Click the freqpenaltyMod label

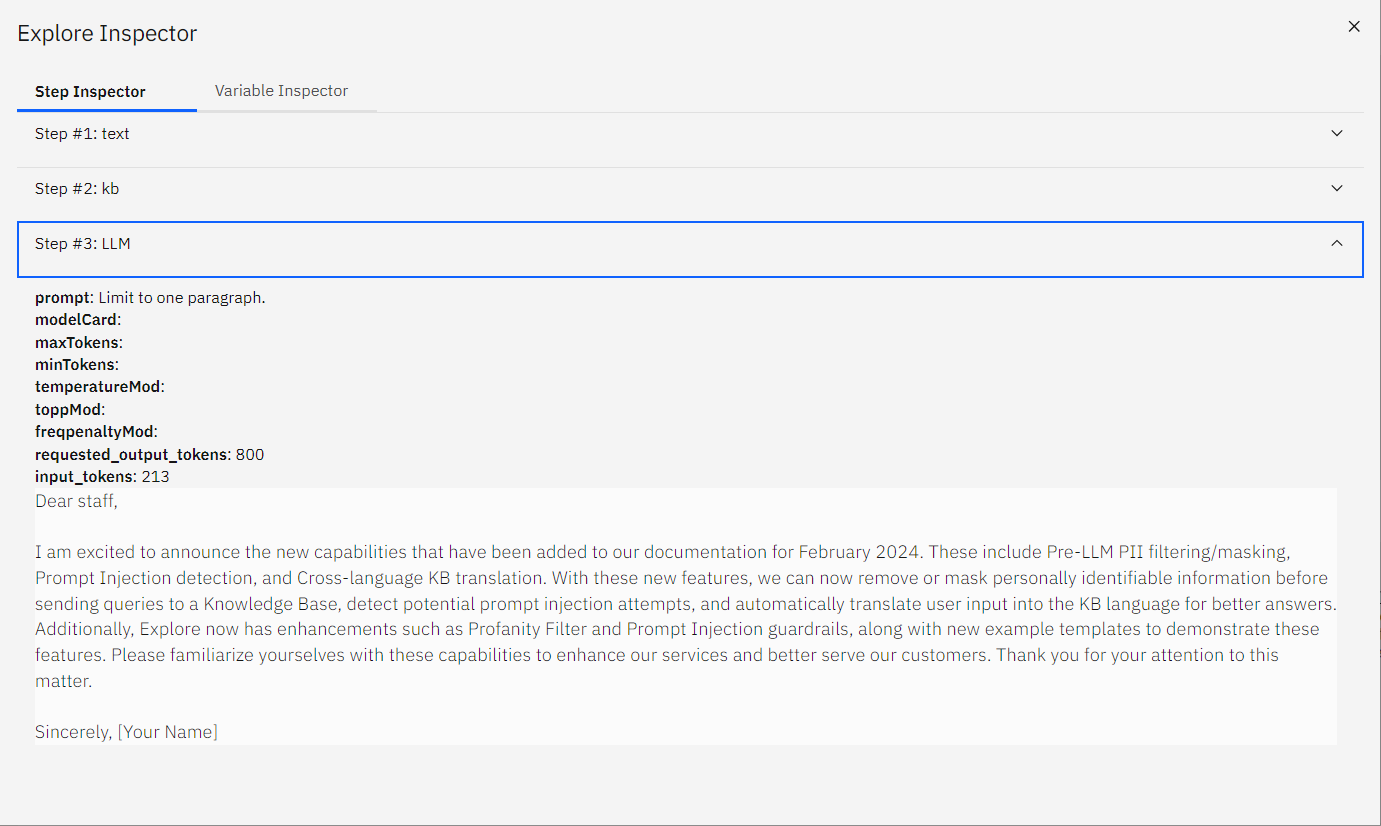(94, 432)
